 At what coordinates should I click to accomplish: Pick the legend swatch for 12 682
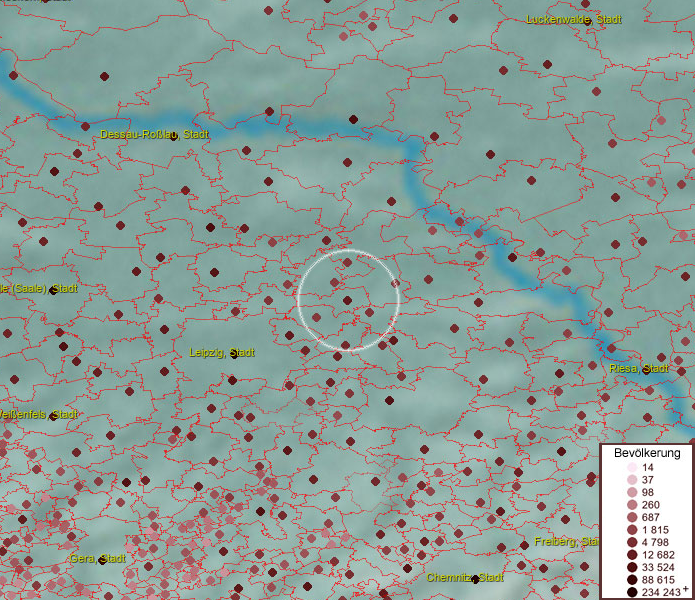pos(632,555)
